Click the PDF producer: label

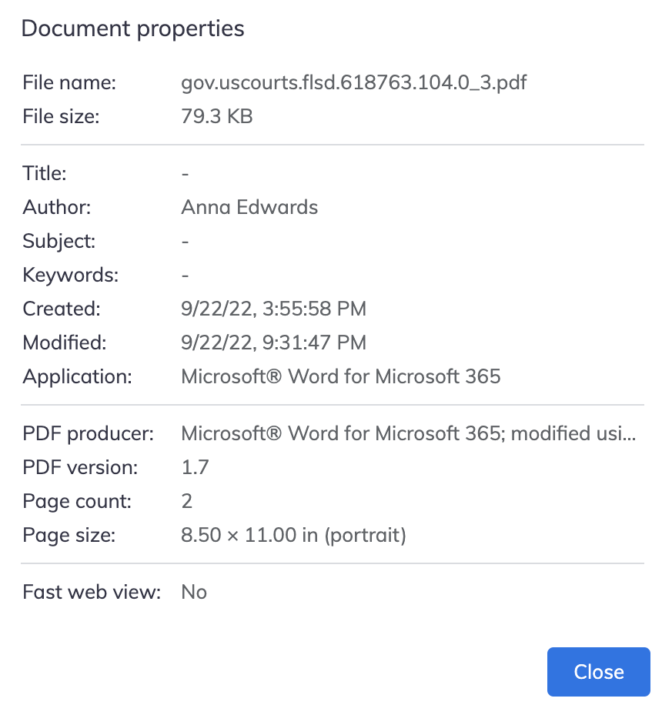click(x=88, y=434)
